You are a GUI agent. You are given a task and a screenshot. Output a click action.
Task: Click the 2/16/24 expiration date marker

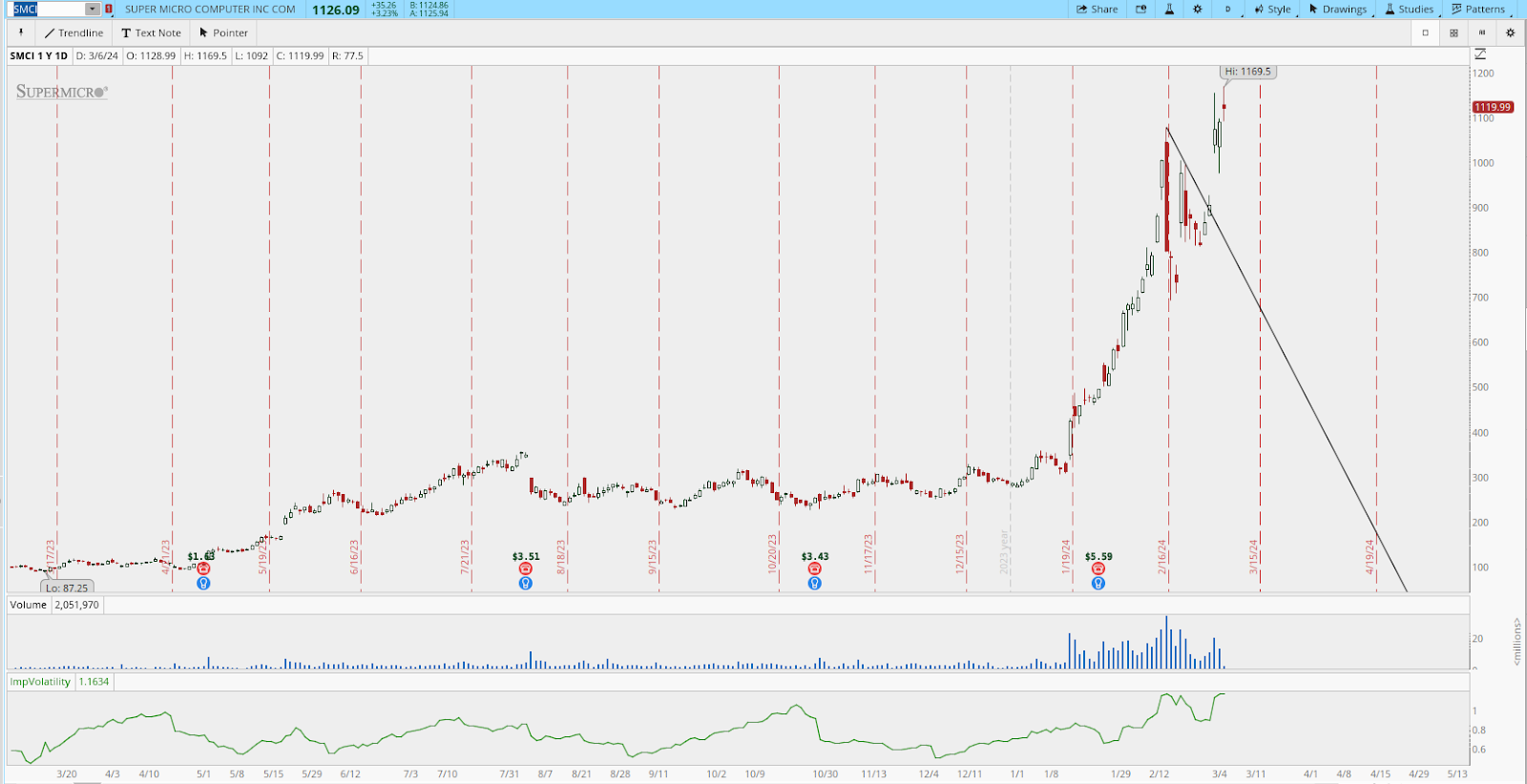click(1162, 557)
